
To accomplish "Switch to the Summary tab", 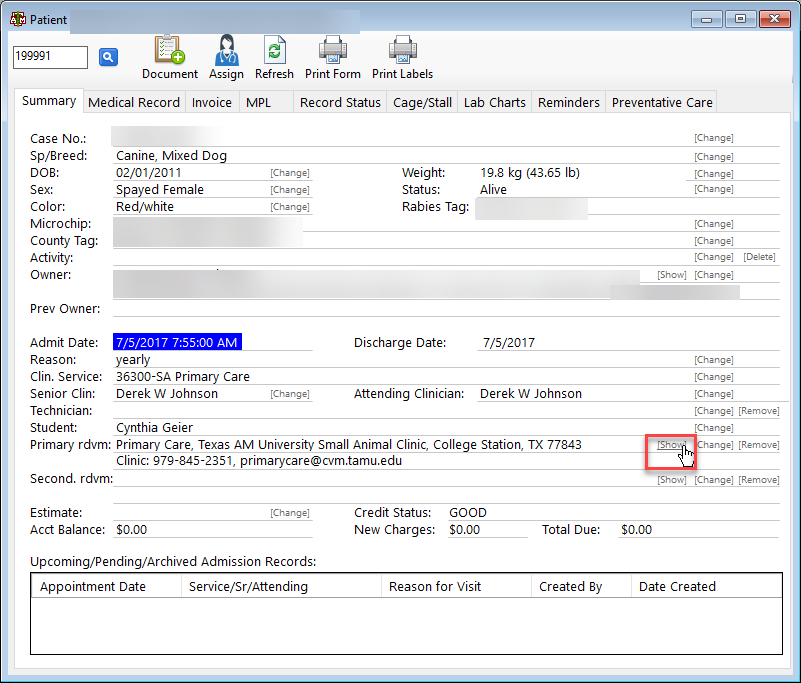I will pos(49,101).
